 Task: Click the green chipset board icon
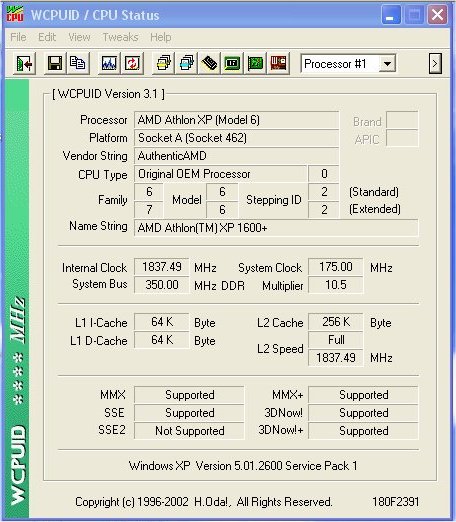coord(232,63)
